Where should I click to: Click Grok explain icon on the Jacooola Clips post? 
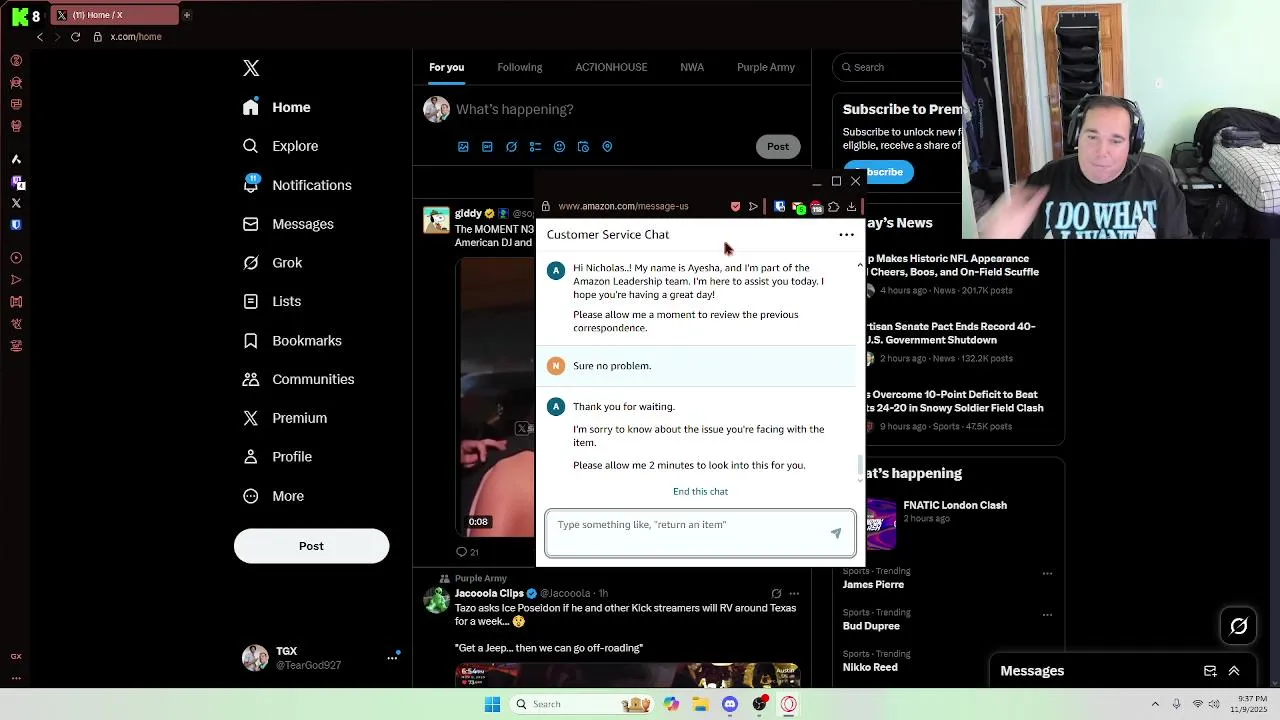point(776,594)
